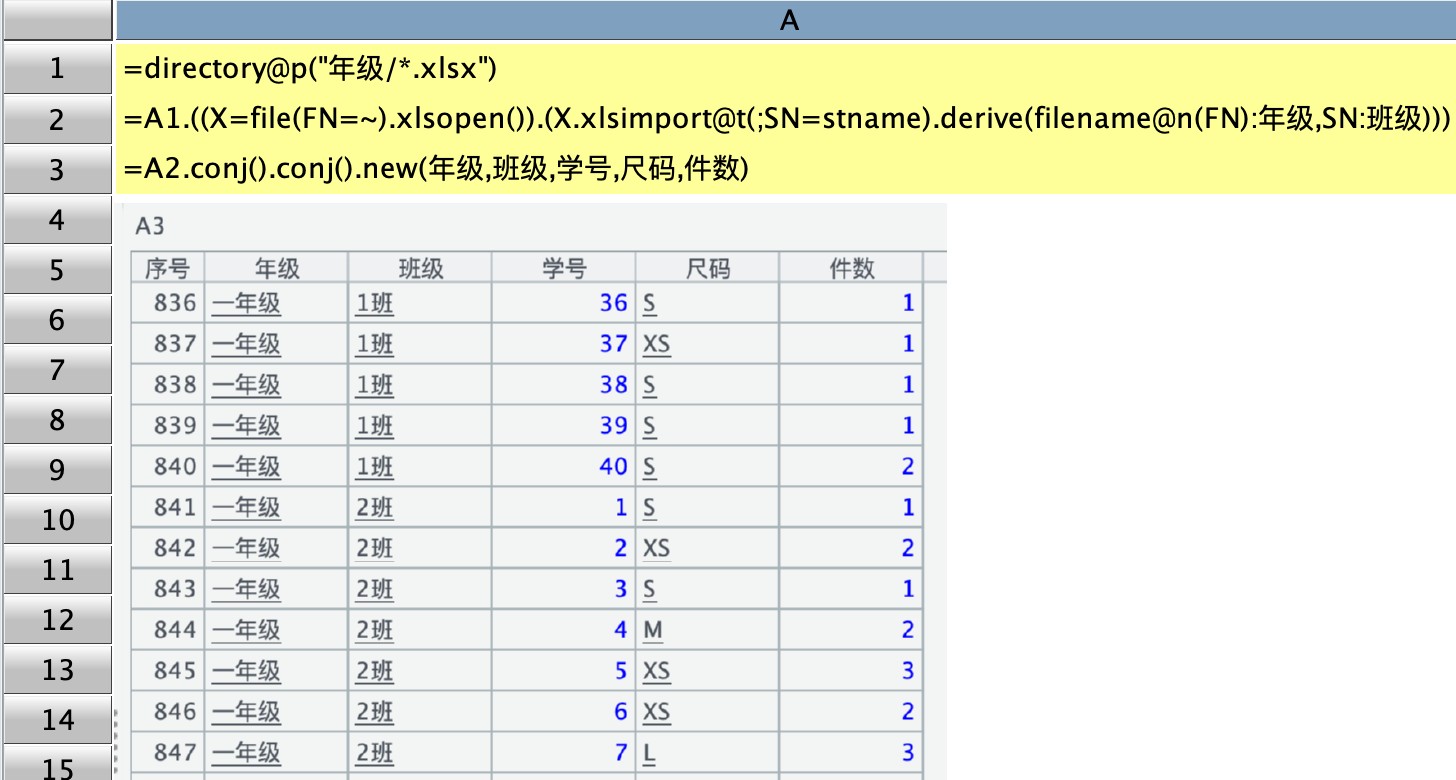This screenshot has width=1456, height=780.
Task: Click 学号 value 39
Action: (613, 426)
